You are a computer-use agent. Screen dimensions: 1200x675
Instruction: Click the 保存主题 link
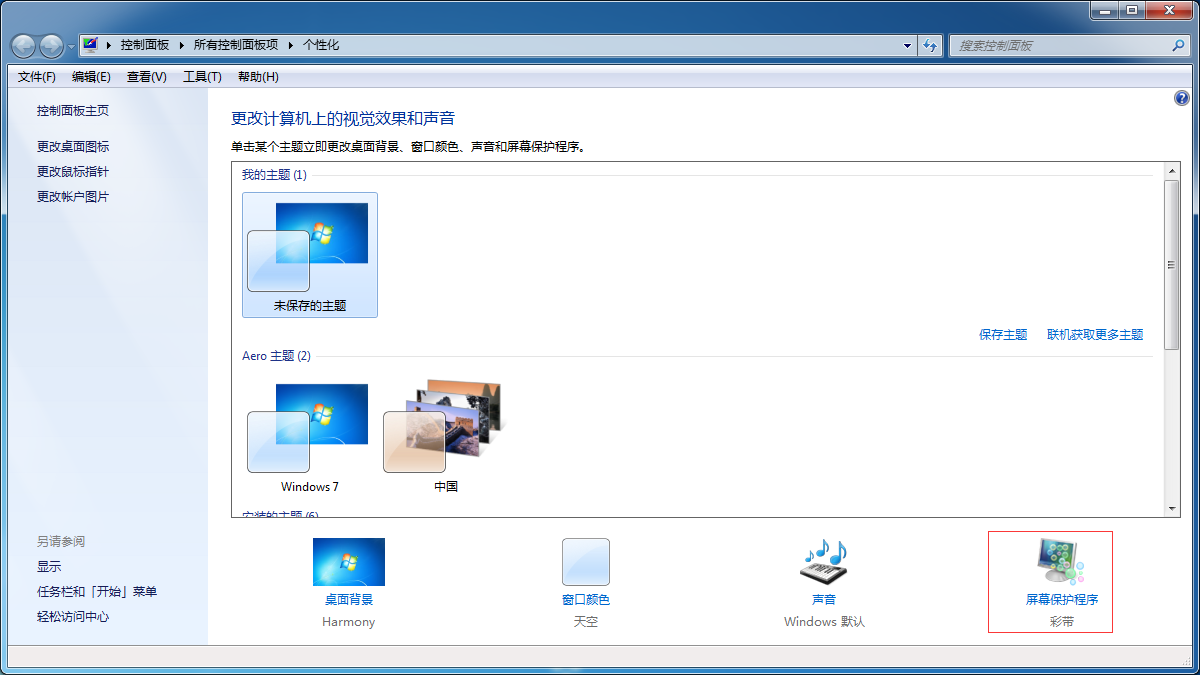point(1003,335)
